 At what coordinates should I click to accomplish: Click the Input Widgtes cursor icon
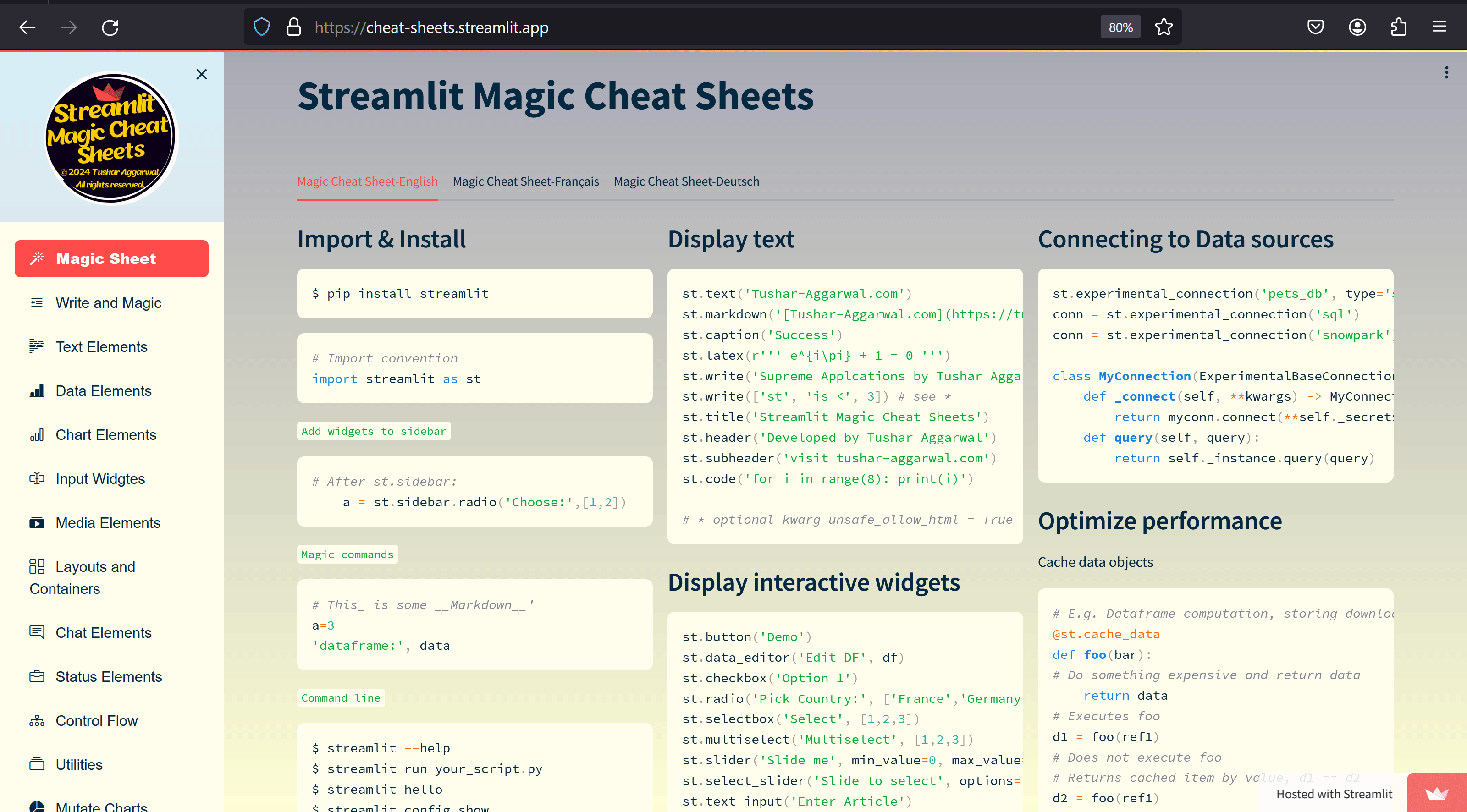tap(37, 478)
